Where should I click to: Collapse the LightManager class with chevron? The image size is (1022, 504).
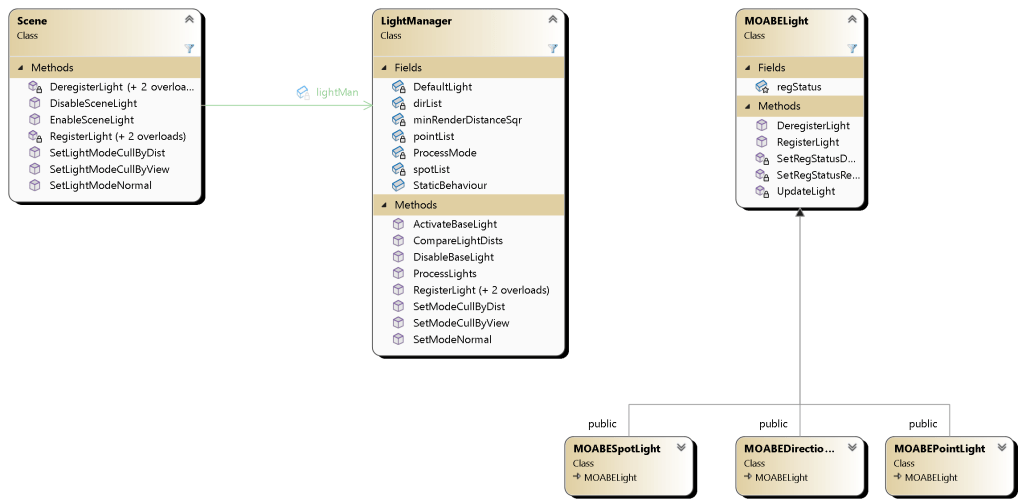tap(552, 19)
